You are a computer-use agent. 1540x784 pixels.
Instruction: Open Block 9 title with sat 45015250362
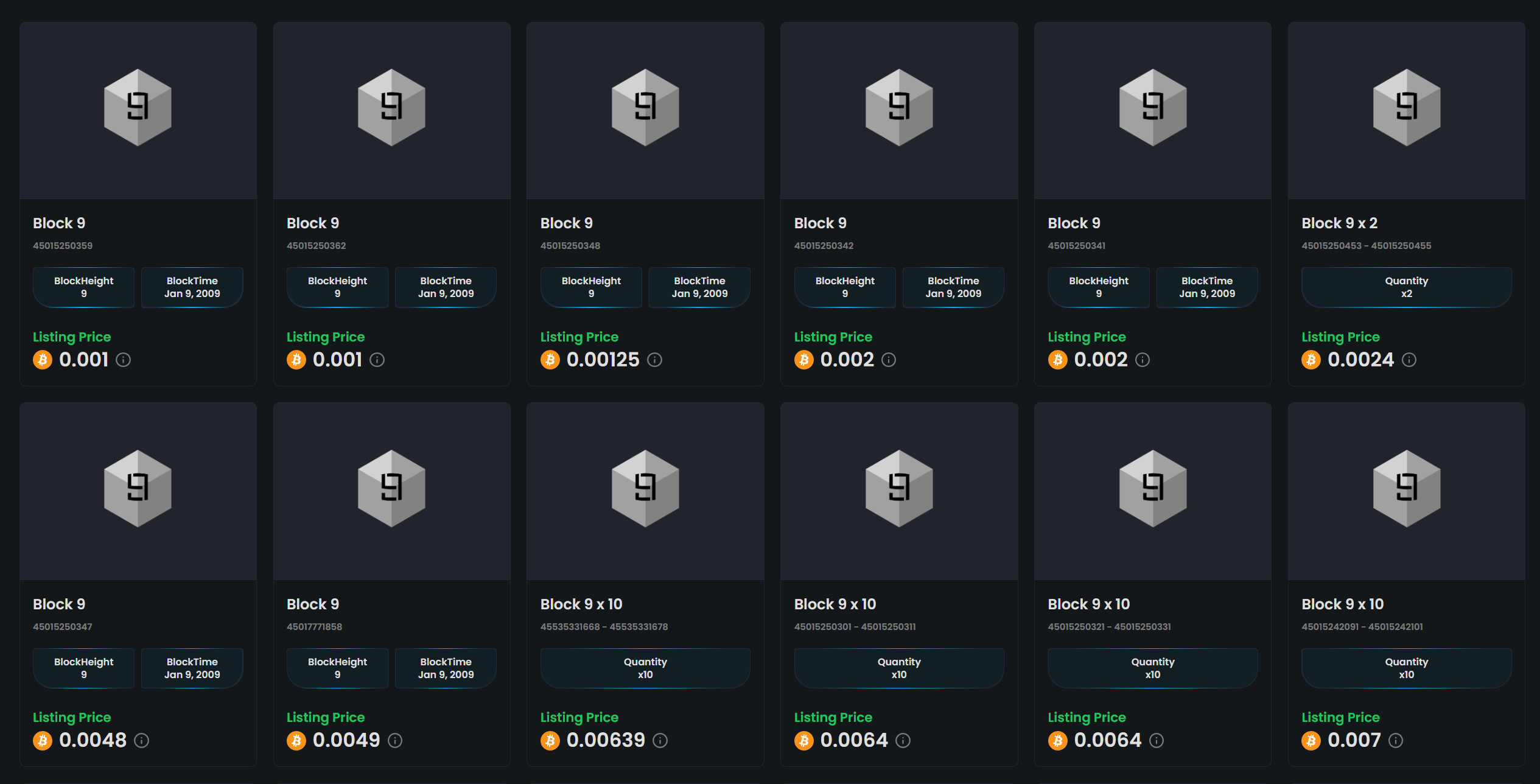tap(313, 223)
